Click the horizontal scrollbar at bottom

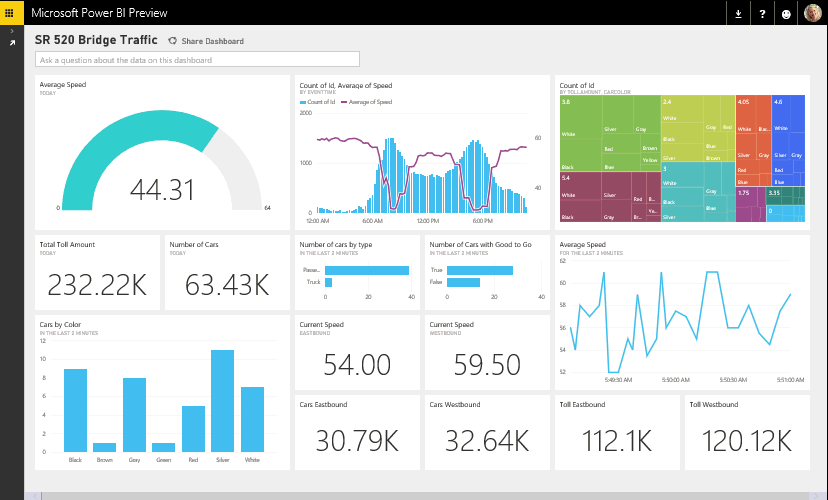tap(420, 495)
